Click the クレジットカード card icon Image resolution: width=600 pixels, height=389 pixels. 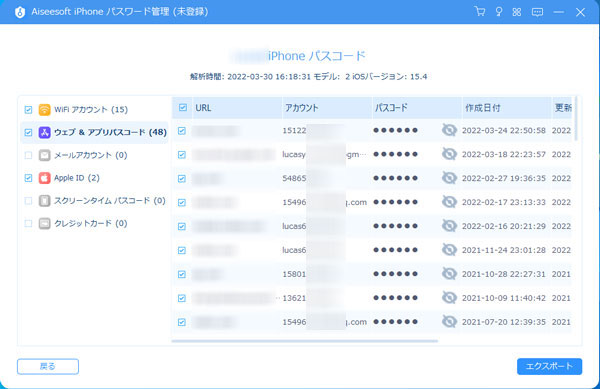pyautogui.click(x=44, y=223)
